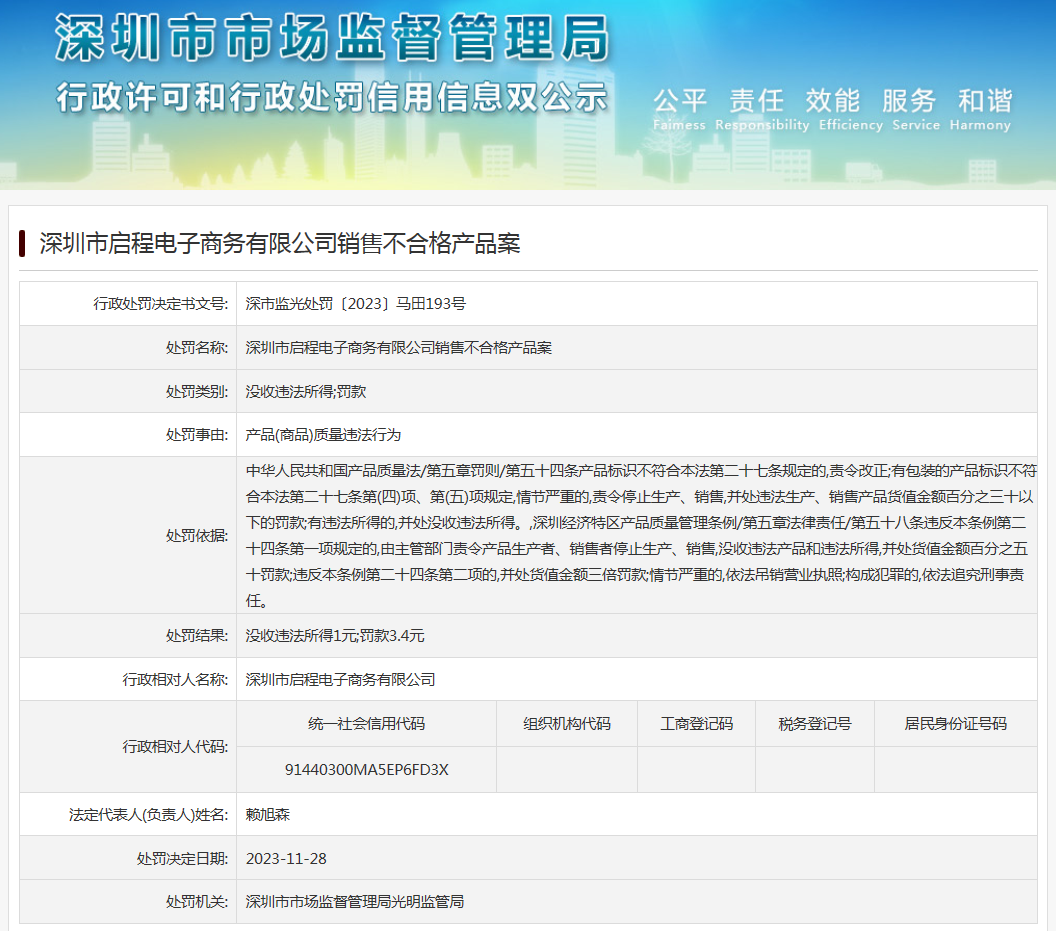Viewport: 1056px width, 931px height.
Task: Click the banner title 深圳市市场监督管理局
Action: tap(333, 38)
